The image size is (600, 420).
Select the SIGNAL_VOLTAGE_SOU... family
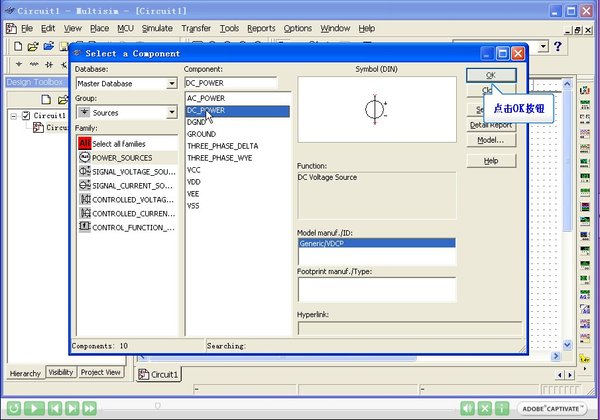pyautogui.click(x=127, y=172)
